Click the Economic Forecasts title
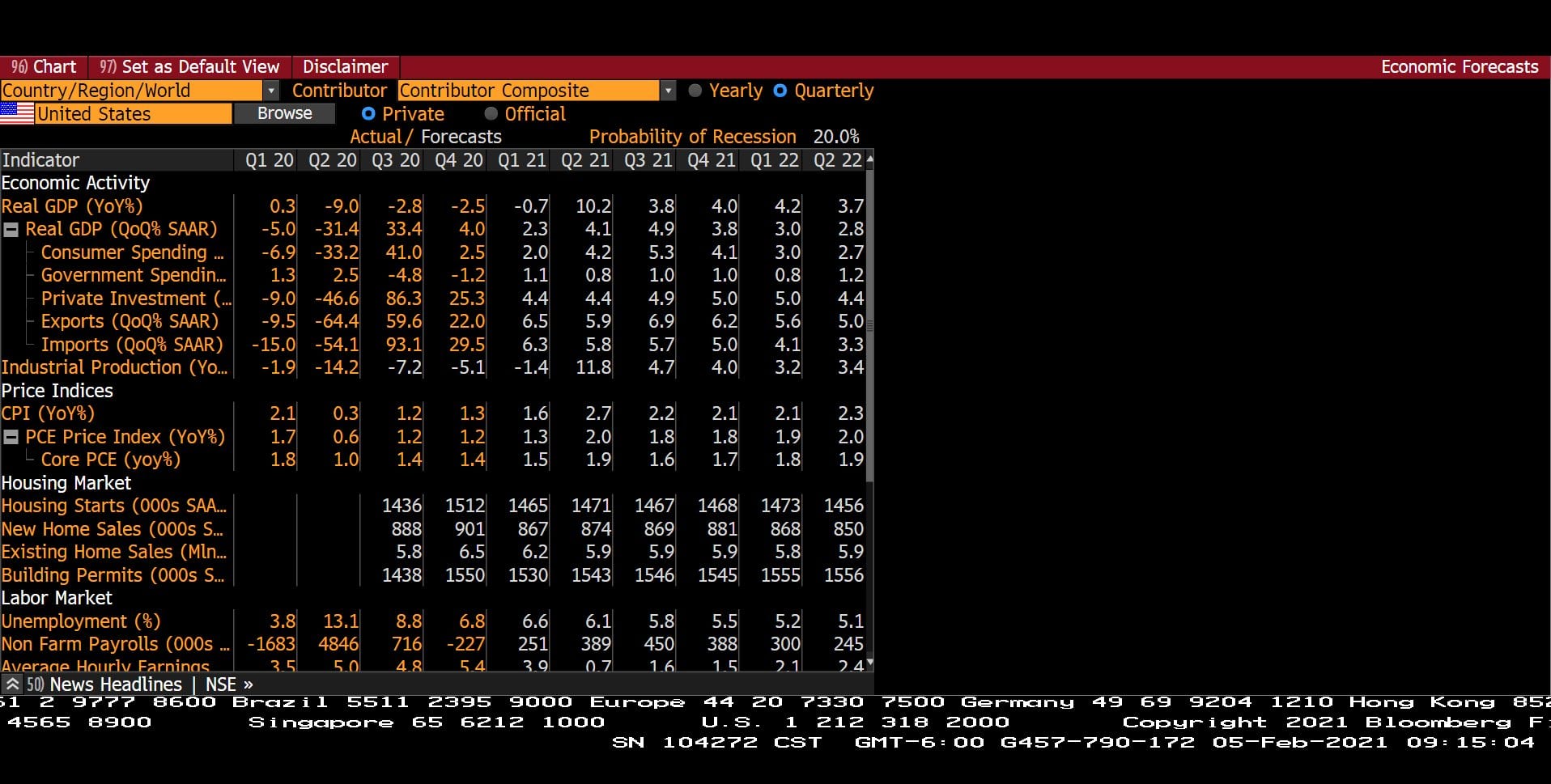 pos(1460,67)
